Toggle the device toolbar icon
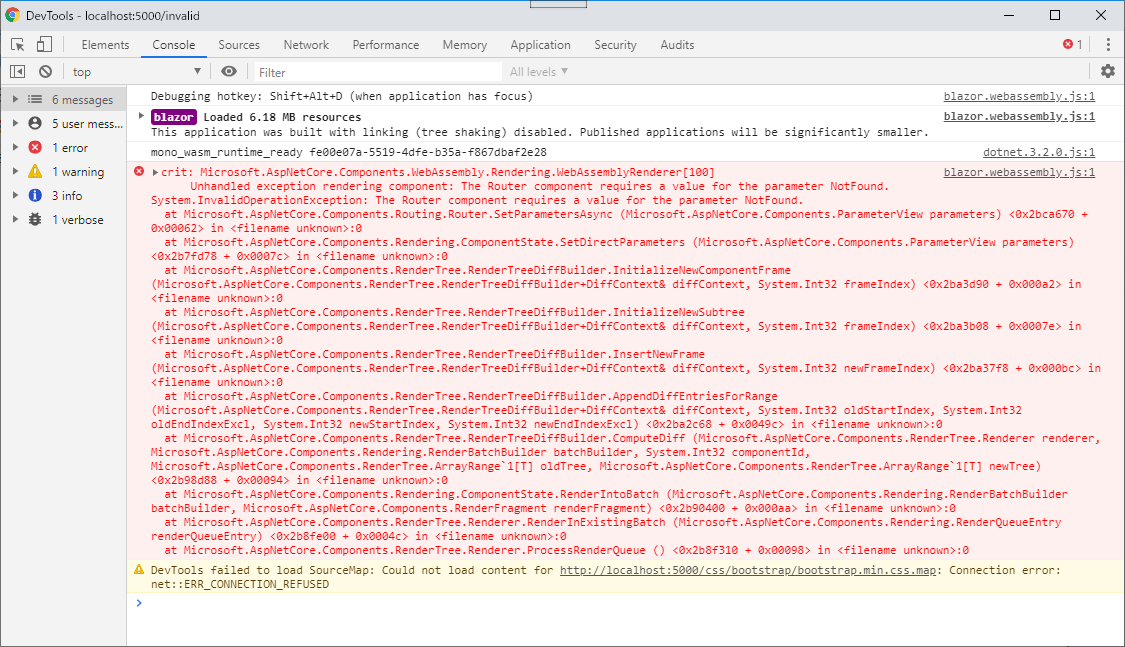 (44, 44)
